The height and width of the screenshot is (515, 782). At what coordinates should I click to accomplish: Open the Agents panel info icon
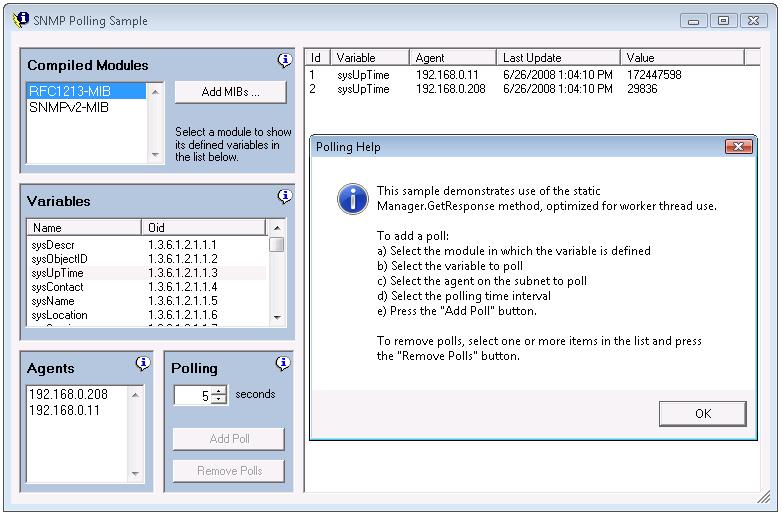pyautogui.click(x=143, y=363)
